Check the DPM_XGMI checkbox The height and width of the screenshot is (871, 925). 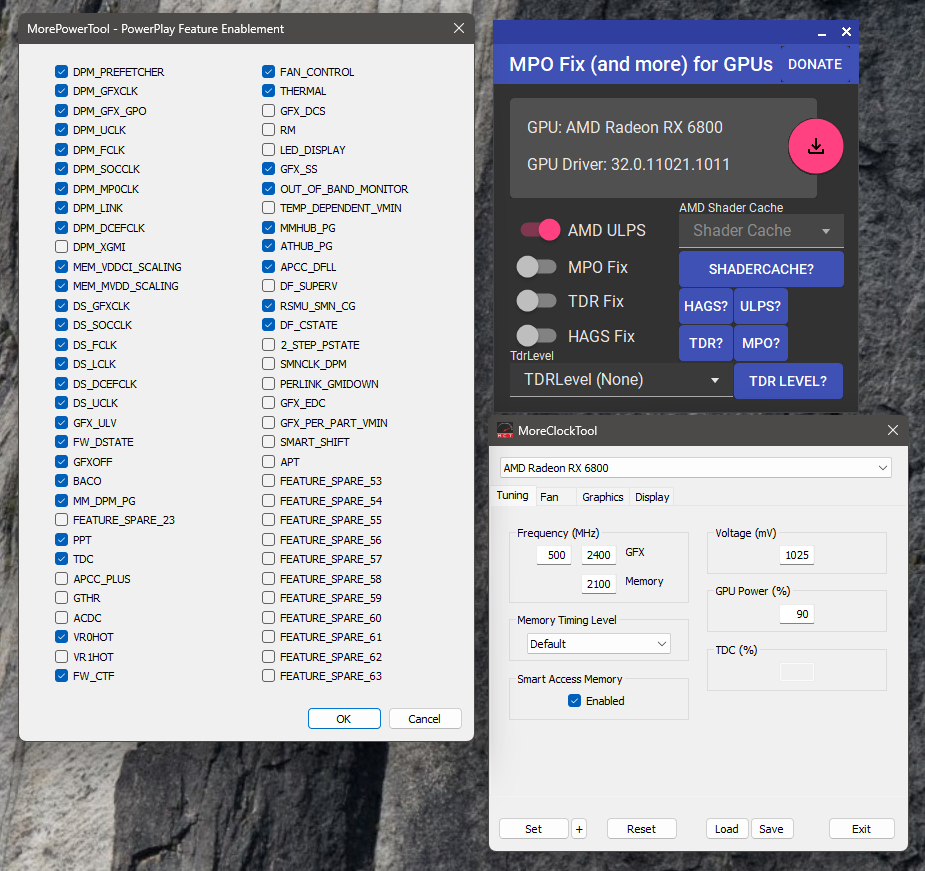61,247
